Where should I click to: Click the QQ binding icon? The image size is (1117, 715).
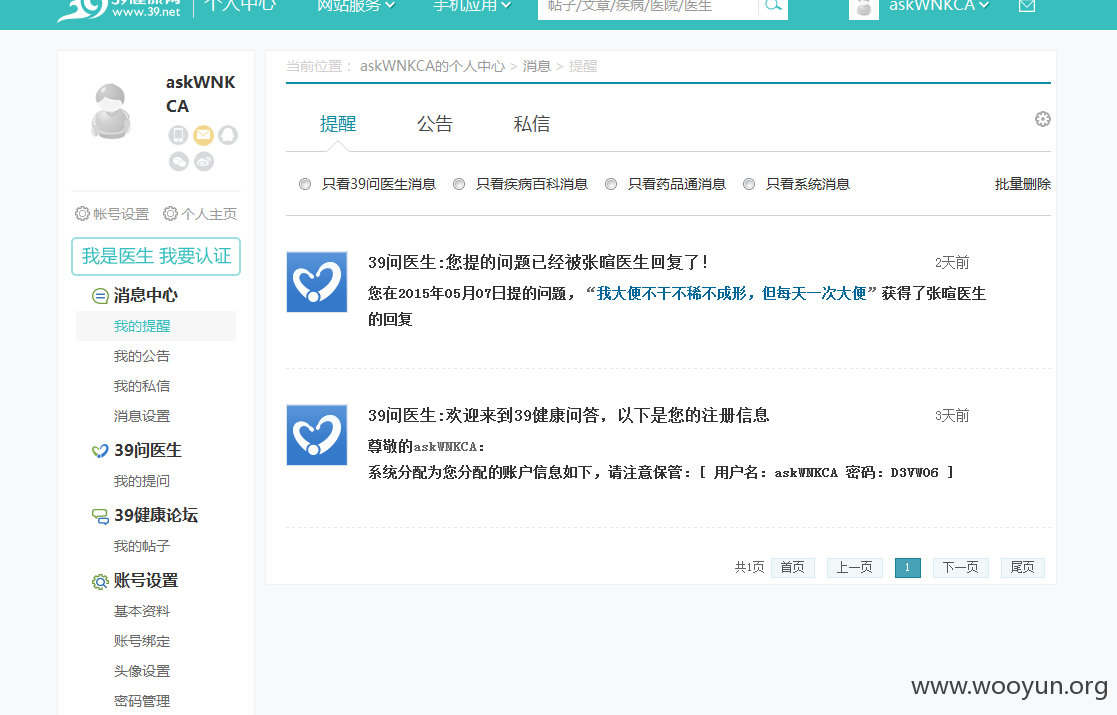point(228,135)
